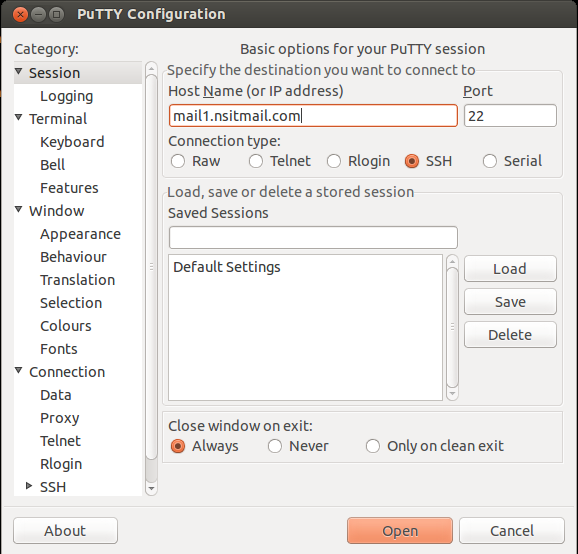Expand the SSH subcategory triangle
Image resolution: width=578 pixels, height=554 pixels.
click(29, 486)
